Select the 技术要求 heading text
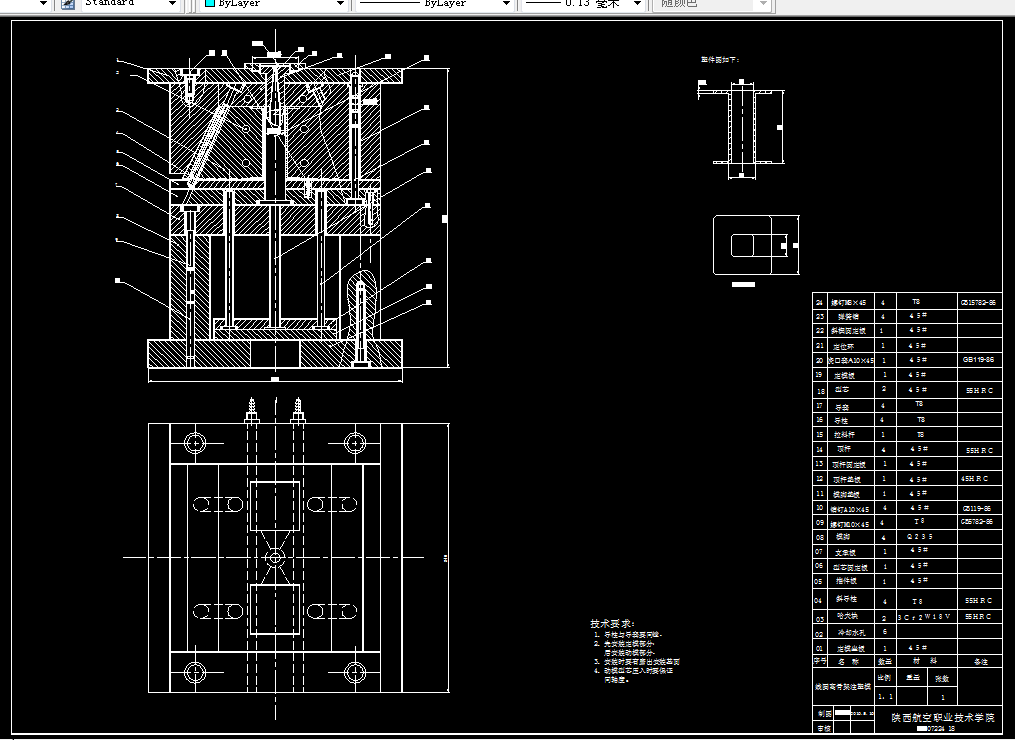This screenshot has height=740, width=1015. 612,623
